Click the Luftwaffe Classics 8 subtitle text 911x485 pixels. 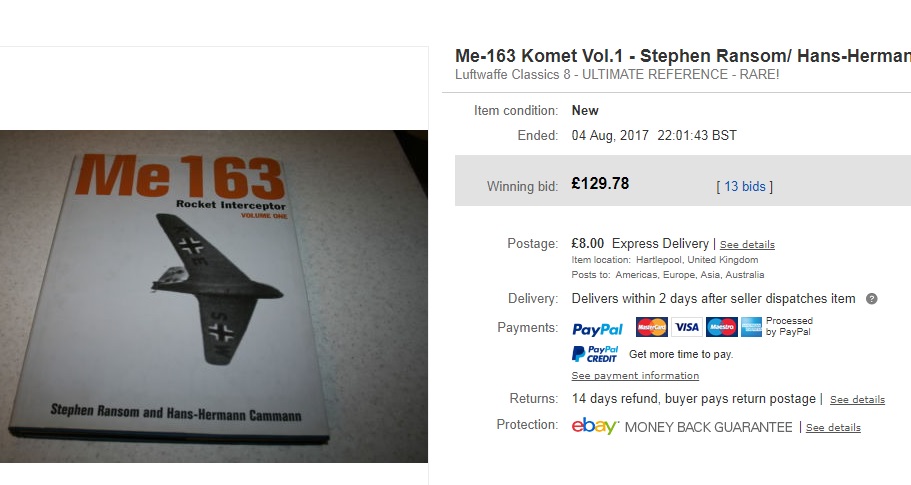pos(617,74)
